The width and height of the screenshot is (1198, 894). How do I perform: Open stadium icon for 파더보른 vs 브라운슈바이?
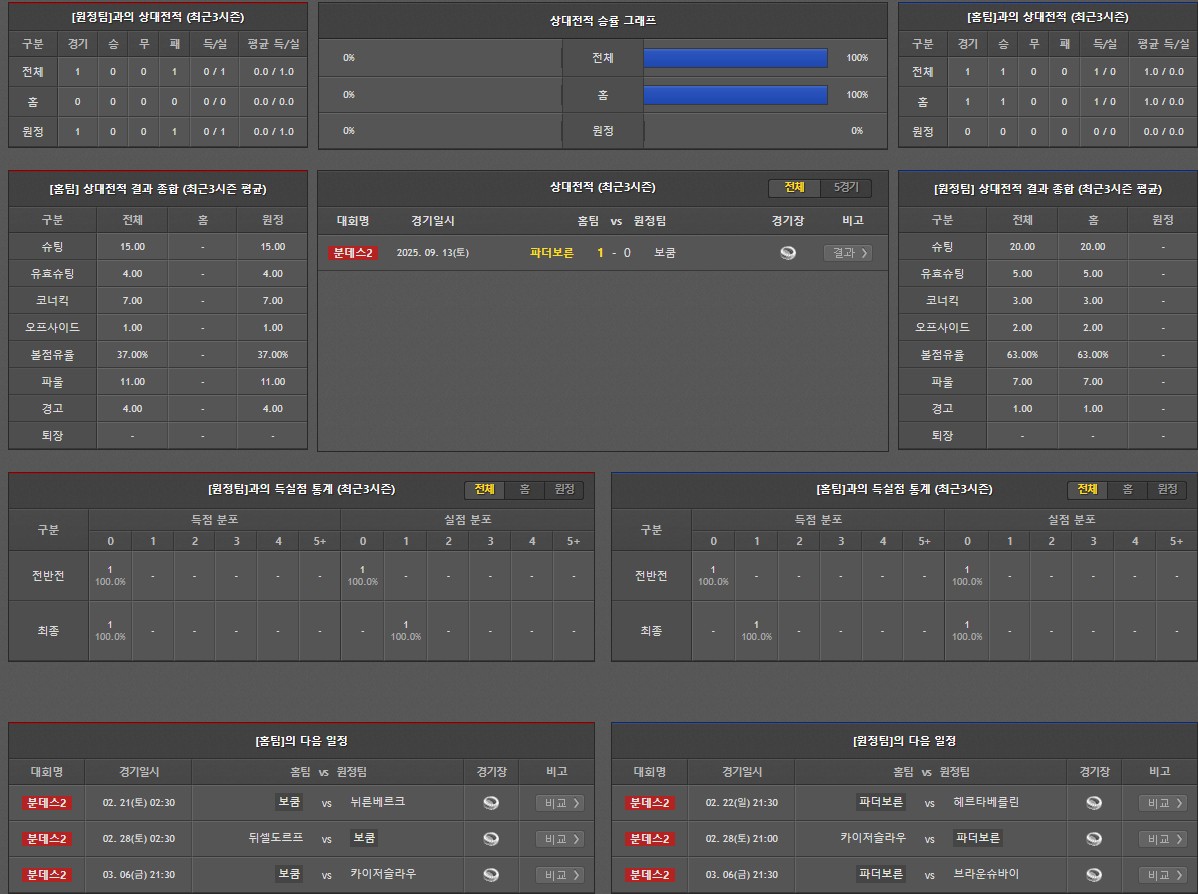tap(1094, 875)
